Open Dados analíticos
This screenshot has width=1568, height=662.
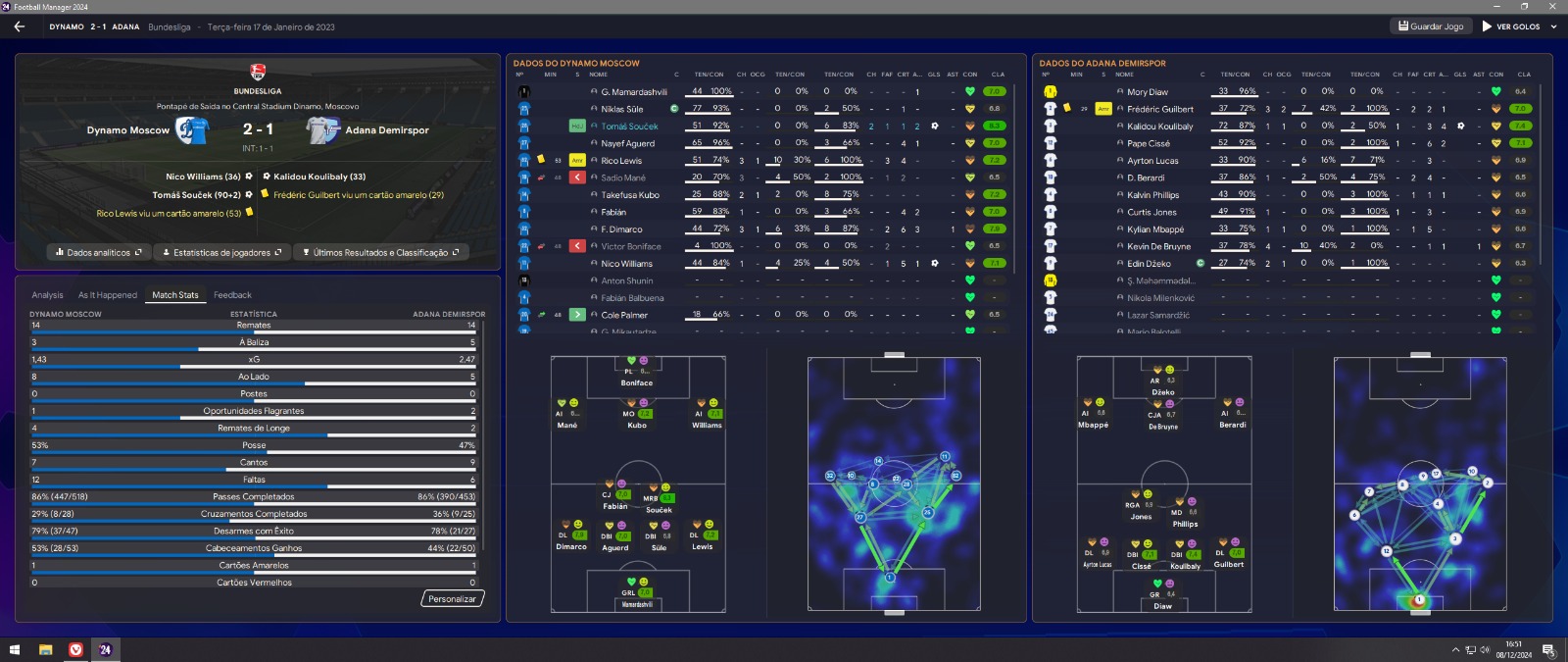pyautogui.click(x=99, y=252)
